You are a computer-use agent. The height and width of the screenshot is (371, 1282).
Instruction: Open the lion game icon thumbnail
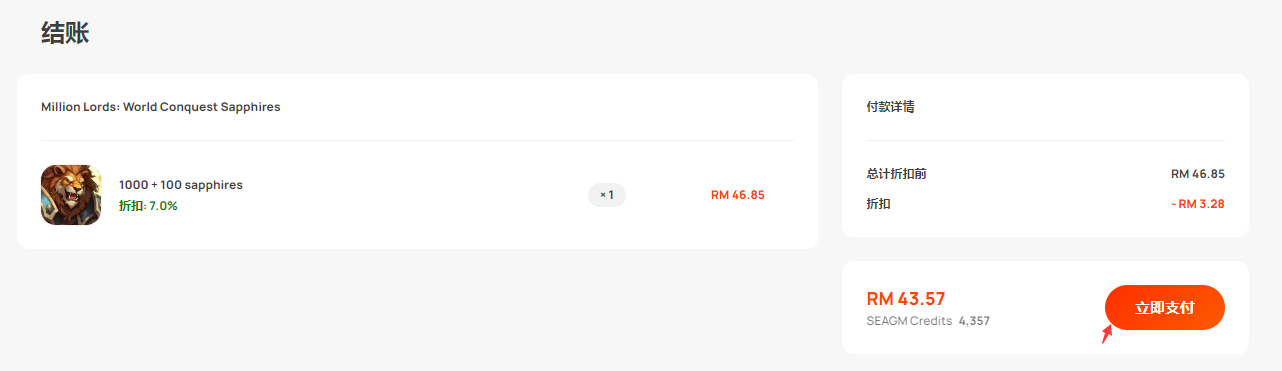point(71,195)
